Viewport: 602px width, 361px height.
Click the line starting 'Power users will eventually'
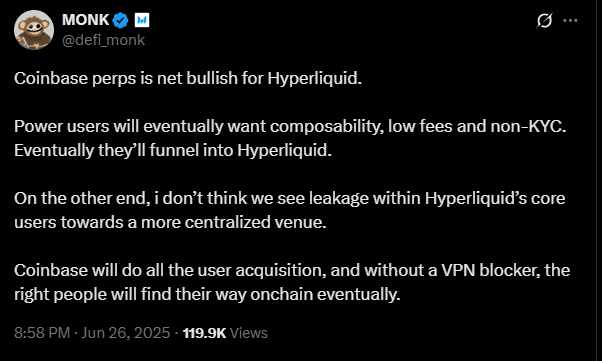(x=290, y=126)
